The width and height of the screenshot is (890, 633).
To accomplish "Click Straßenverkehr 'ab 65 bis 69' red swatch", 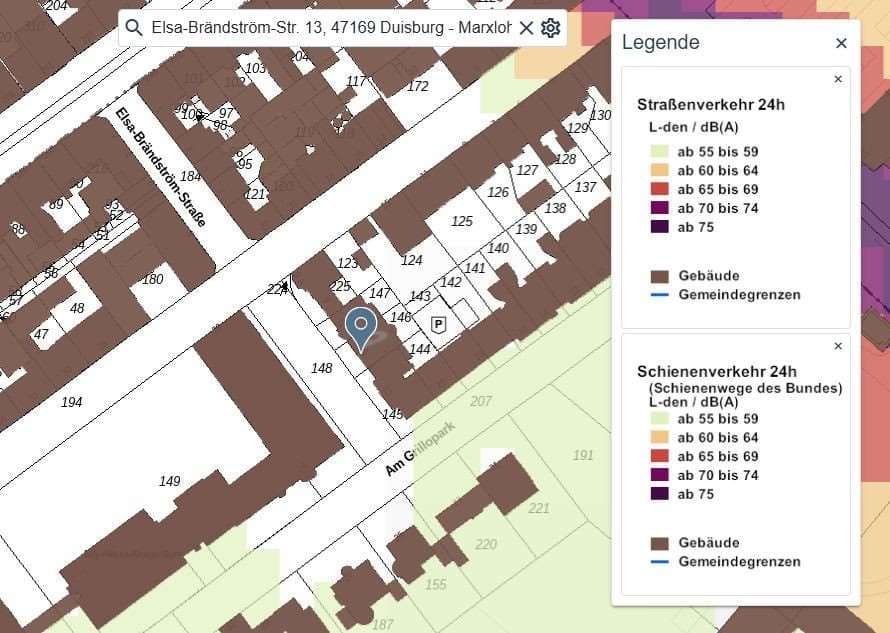I will [660, 189].
